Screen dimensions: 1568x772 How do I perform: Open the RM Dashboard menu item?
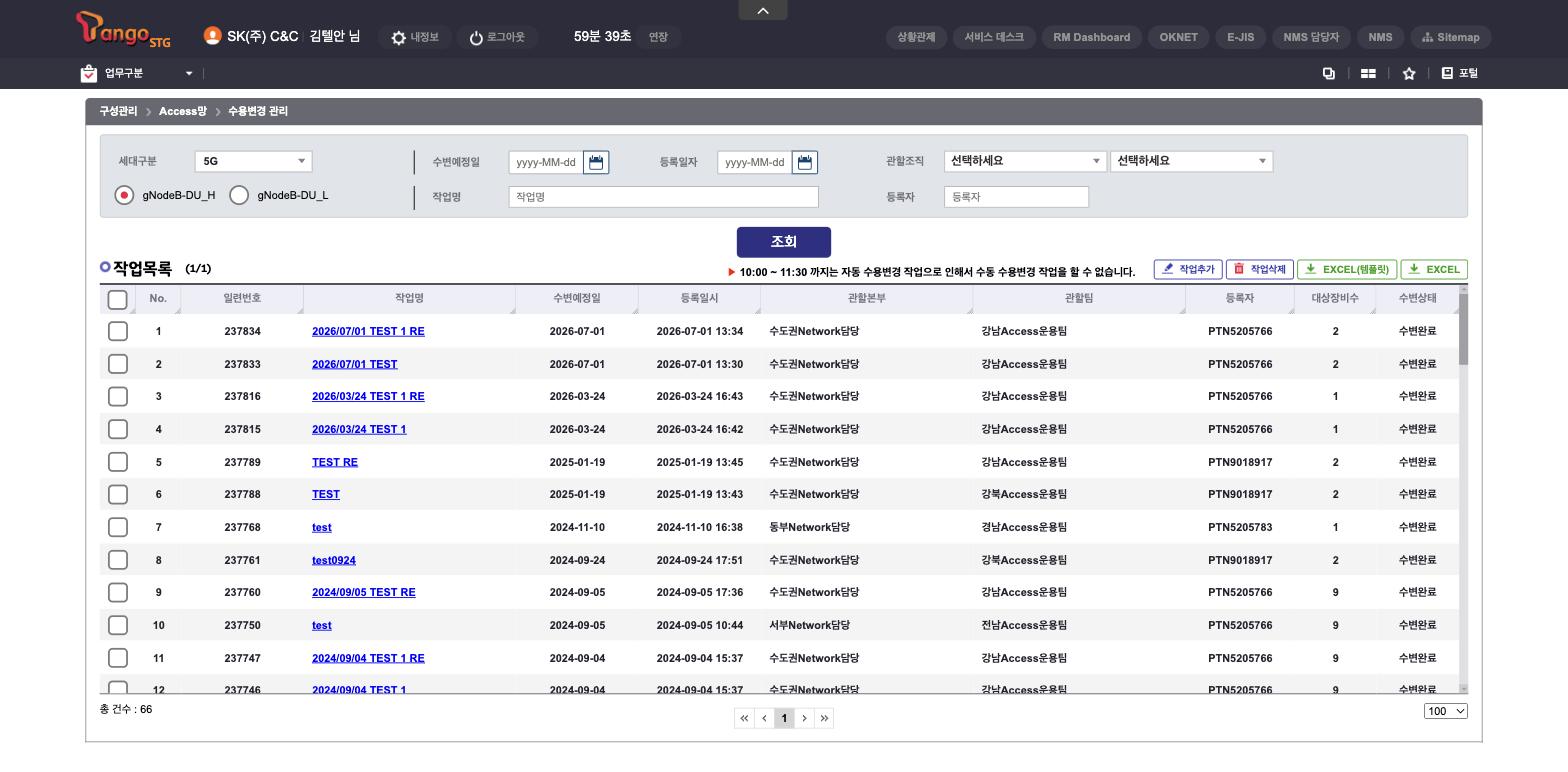pyautogui.click(x=1092, y=37)
